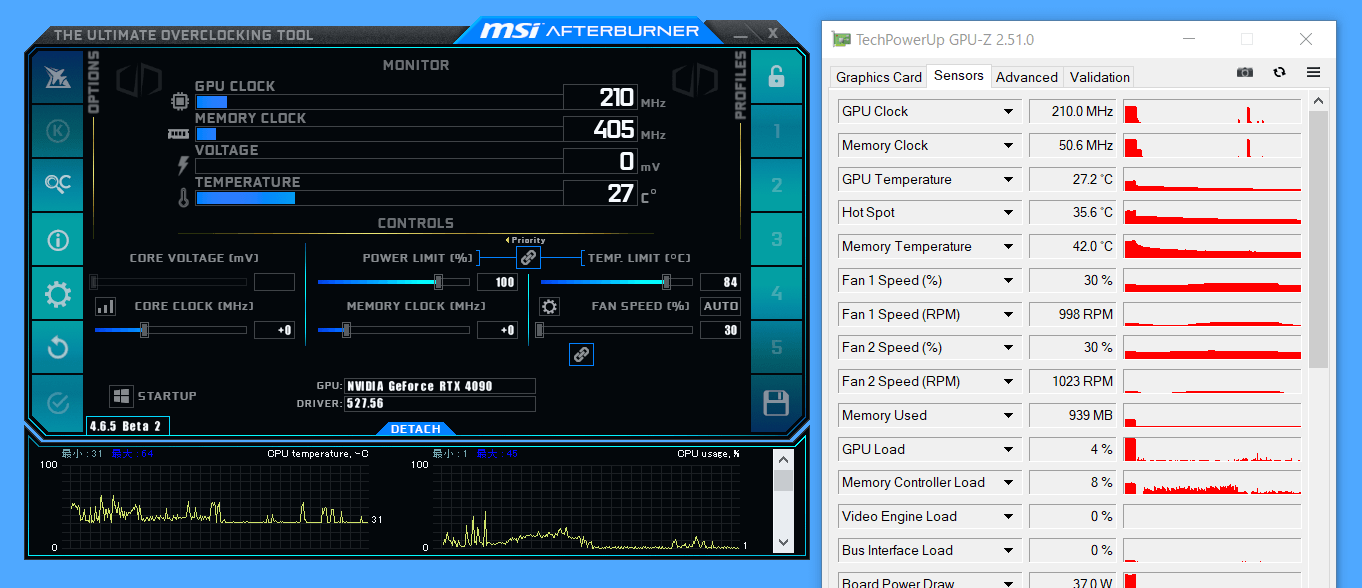Screen dimensions: 1362x588
Task: Click the Fan Speed value field
Action: [x=720, y=330]
